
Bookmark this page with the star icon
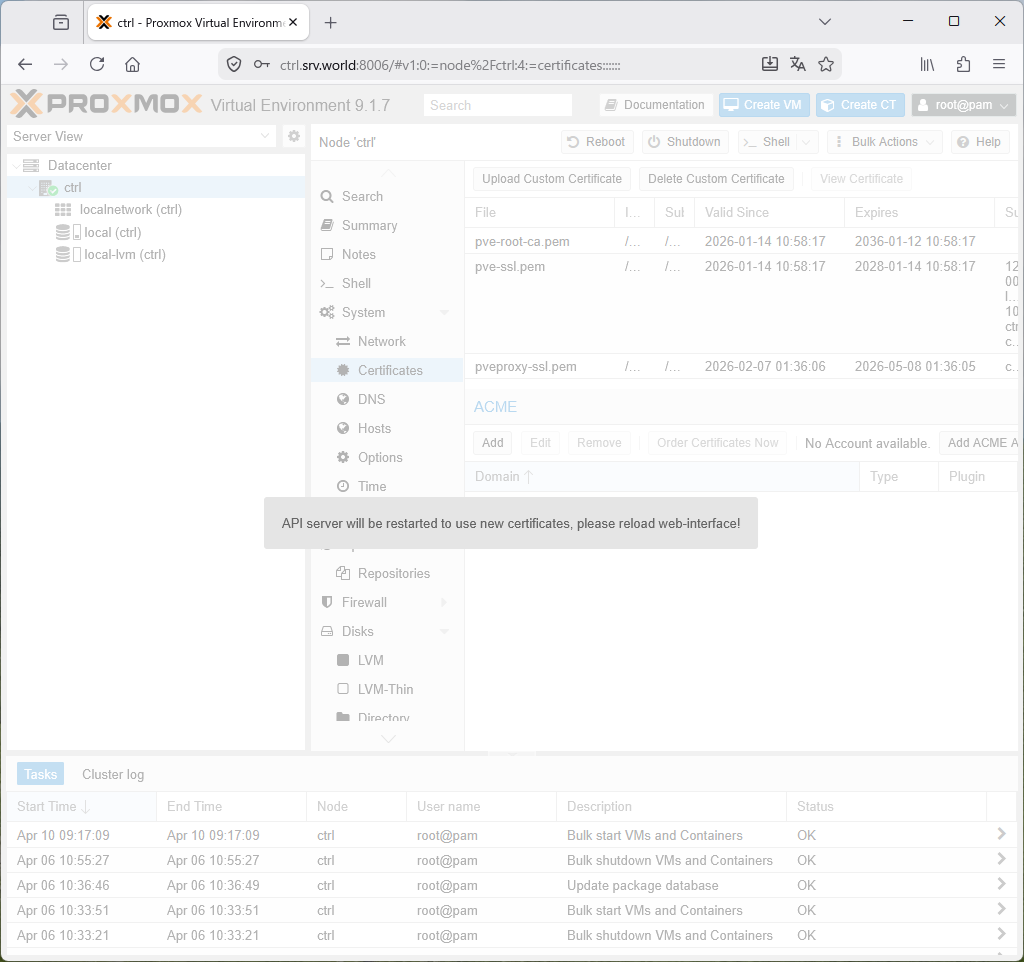[826, 64]
